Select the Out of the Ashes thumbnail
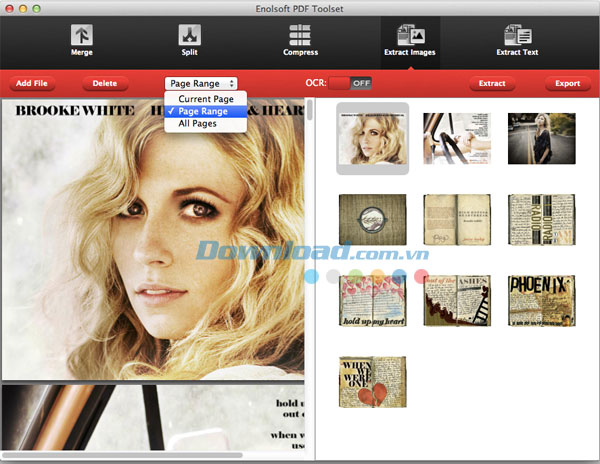The width and height of the screenshot is (600, 464). (457, 301)
